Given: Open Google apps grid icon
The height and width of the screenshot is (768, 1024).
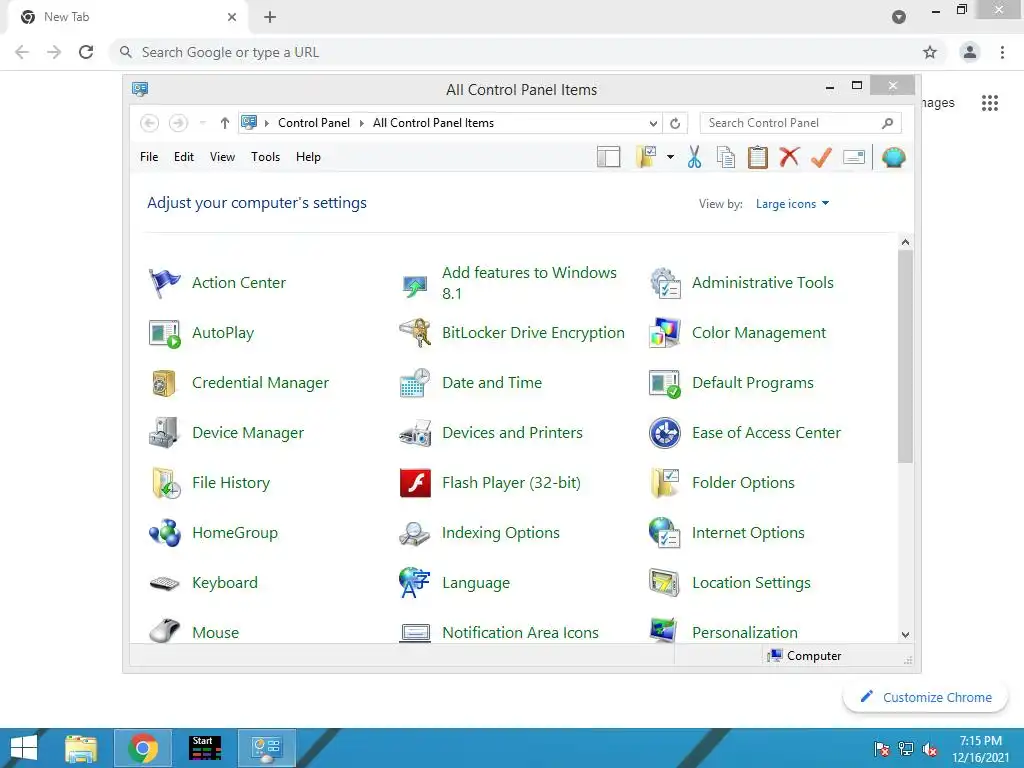Looking at the screenshot, I should click(x=990, y=103).
